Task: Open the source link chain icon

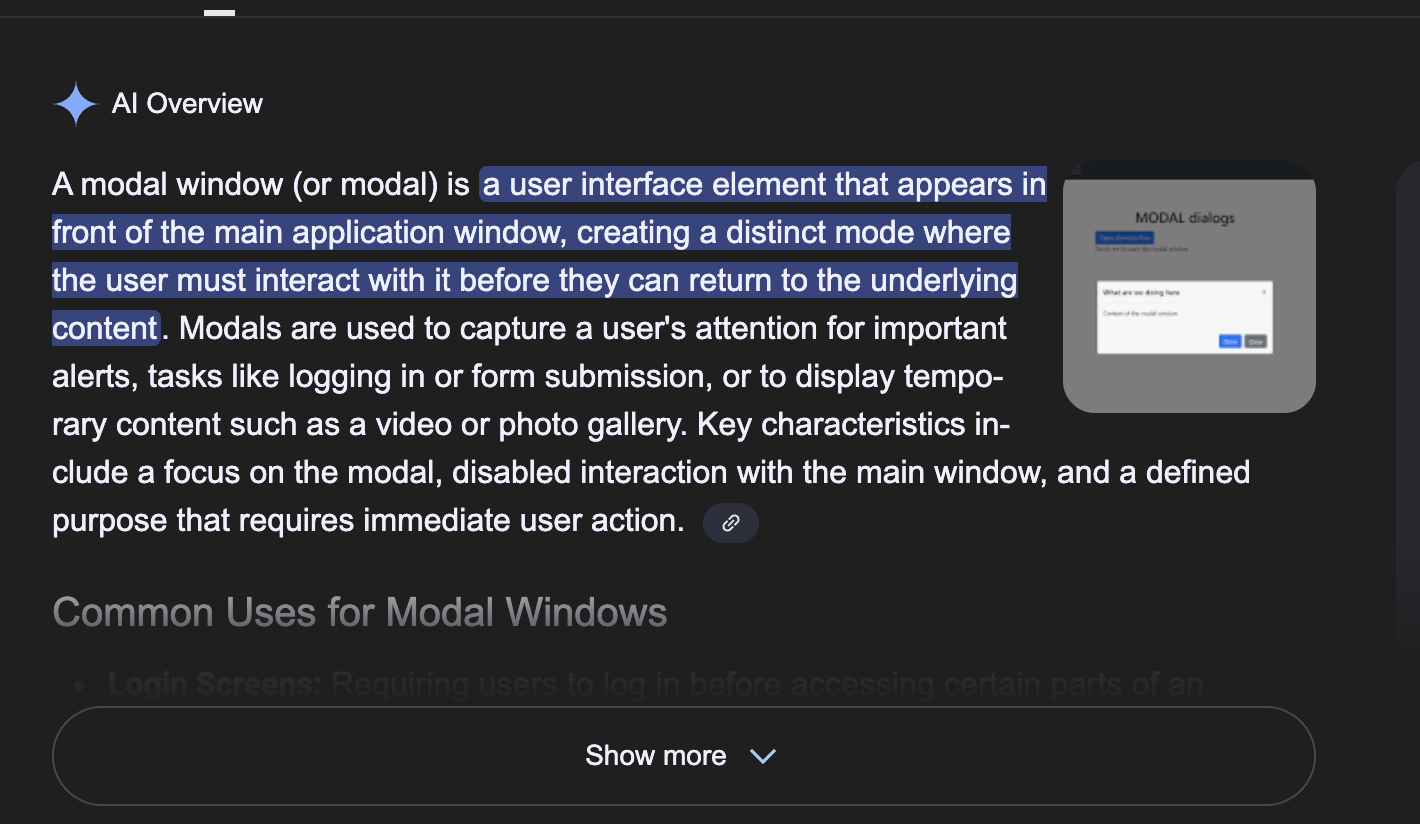Action: tap(731, 523)
